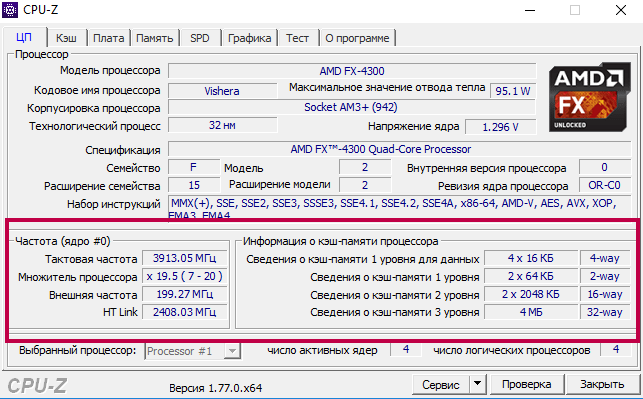Open the О программе tab
The width and height of the screenshot is (643, 399).
358,38
